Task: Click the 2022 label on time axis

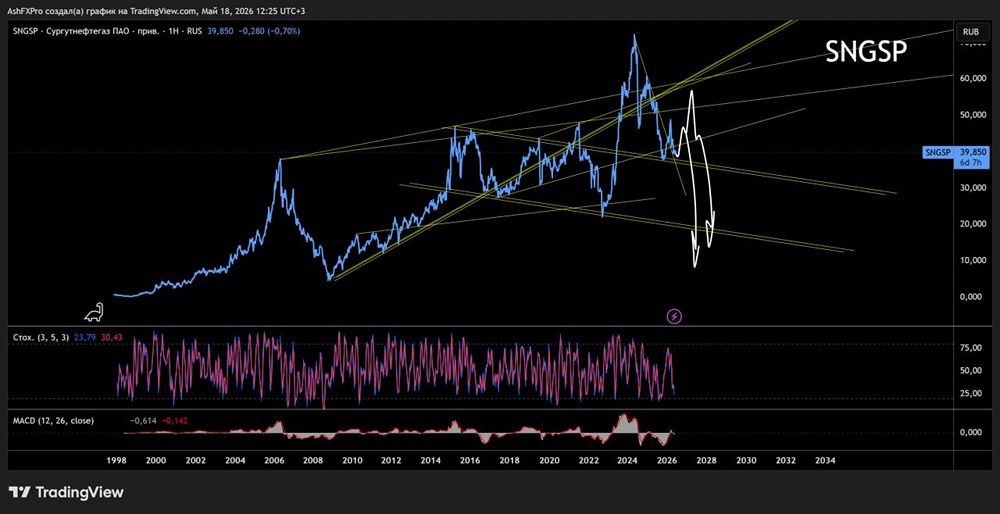Action: coord(588,460)
